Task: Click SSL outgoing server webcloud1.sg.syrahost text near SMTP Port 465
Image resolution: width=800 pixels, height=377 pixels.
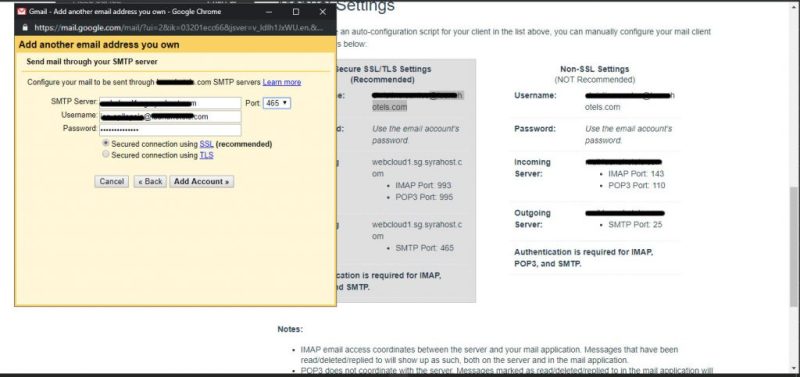Action: pos(417,231)
